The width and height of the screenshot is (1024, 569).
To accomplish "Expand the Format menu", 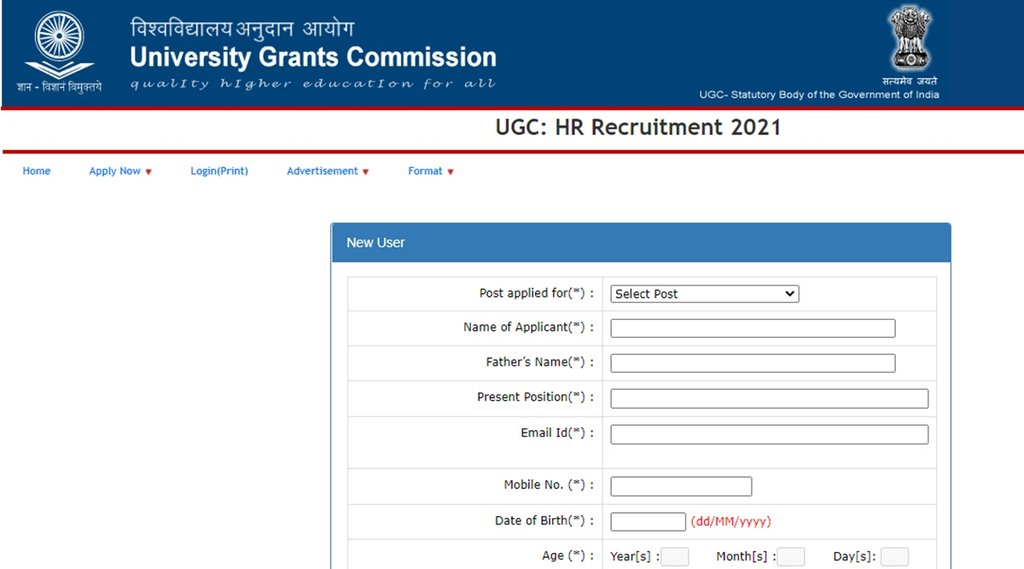I will pos(425,171).
